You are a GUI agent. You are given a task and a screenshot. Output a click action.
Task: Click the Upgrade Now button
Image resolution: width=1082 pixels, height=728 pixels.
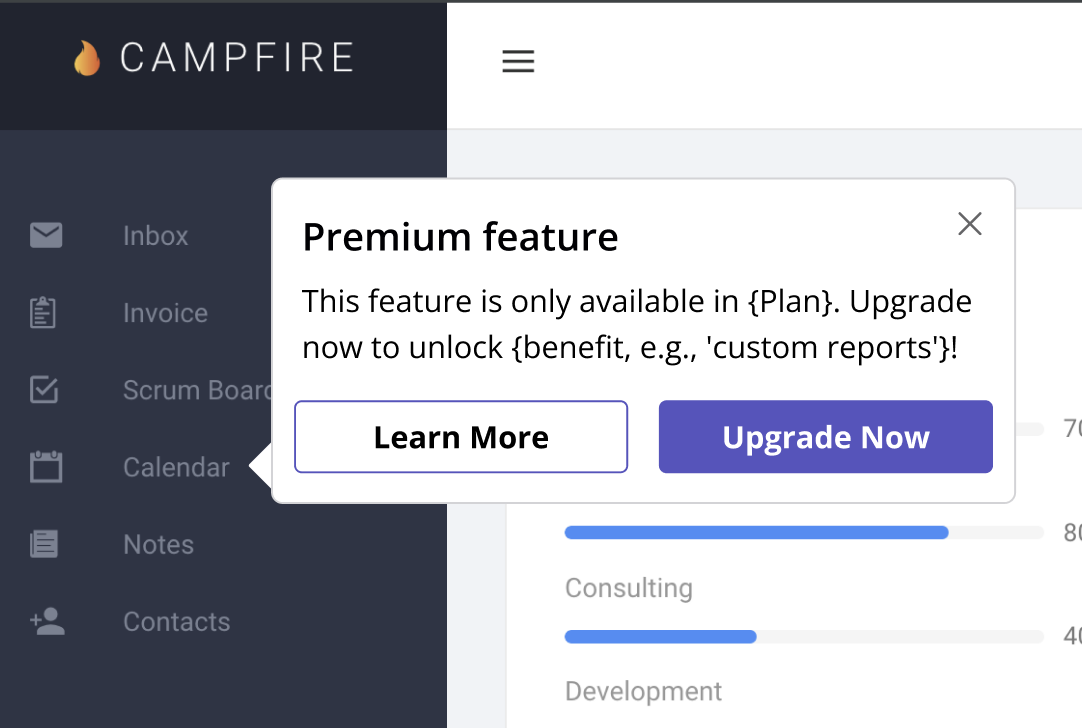point(825,437)
